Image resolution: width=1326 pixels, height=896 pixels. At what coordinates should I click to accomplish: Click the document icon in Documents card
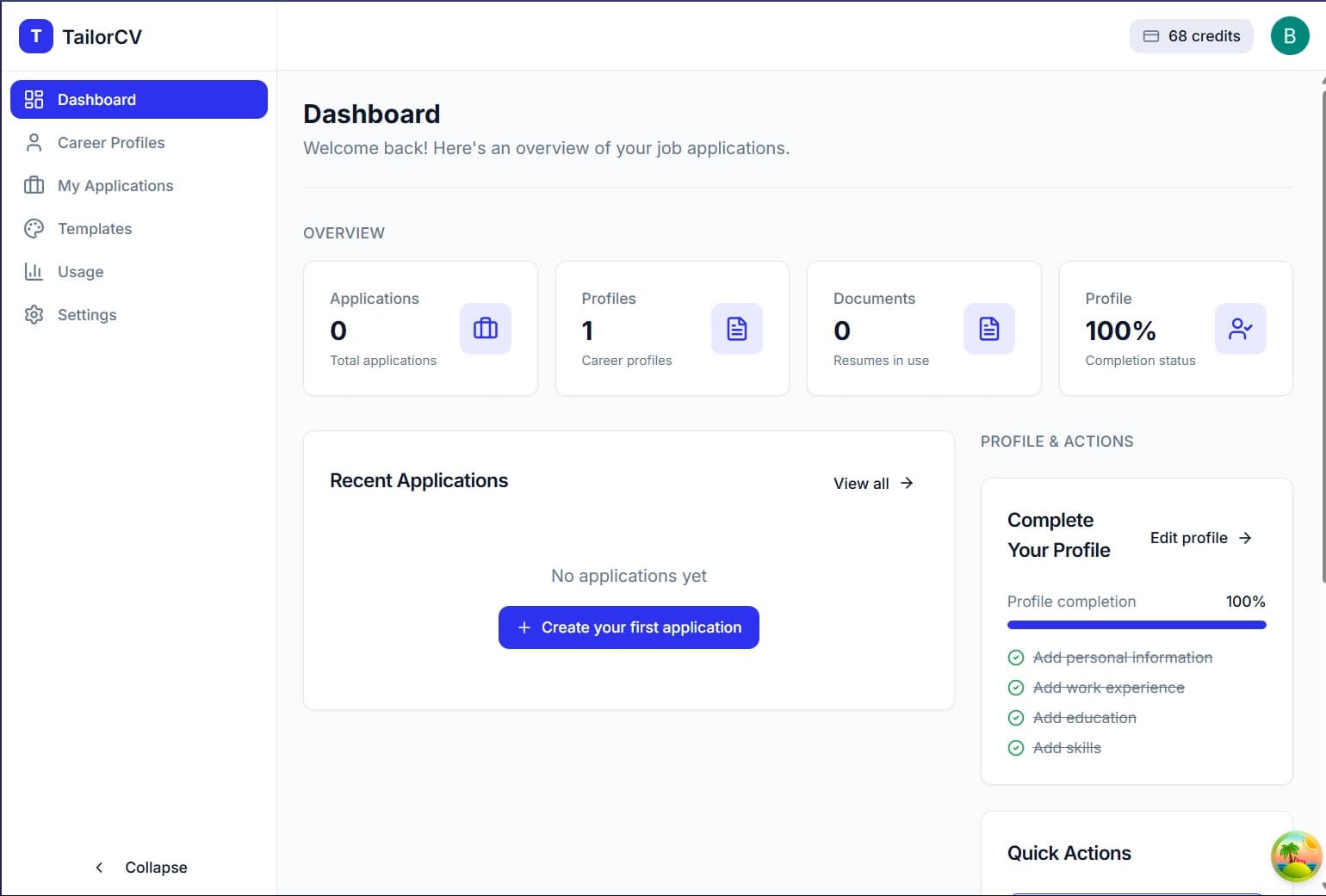point(988,329)
